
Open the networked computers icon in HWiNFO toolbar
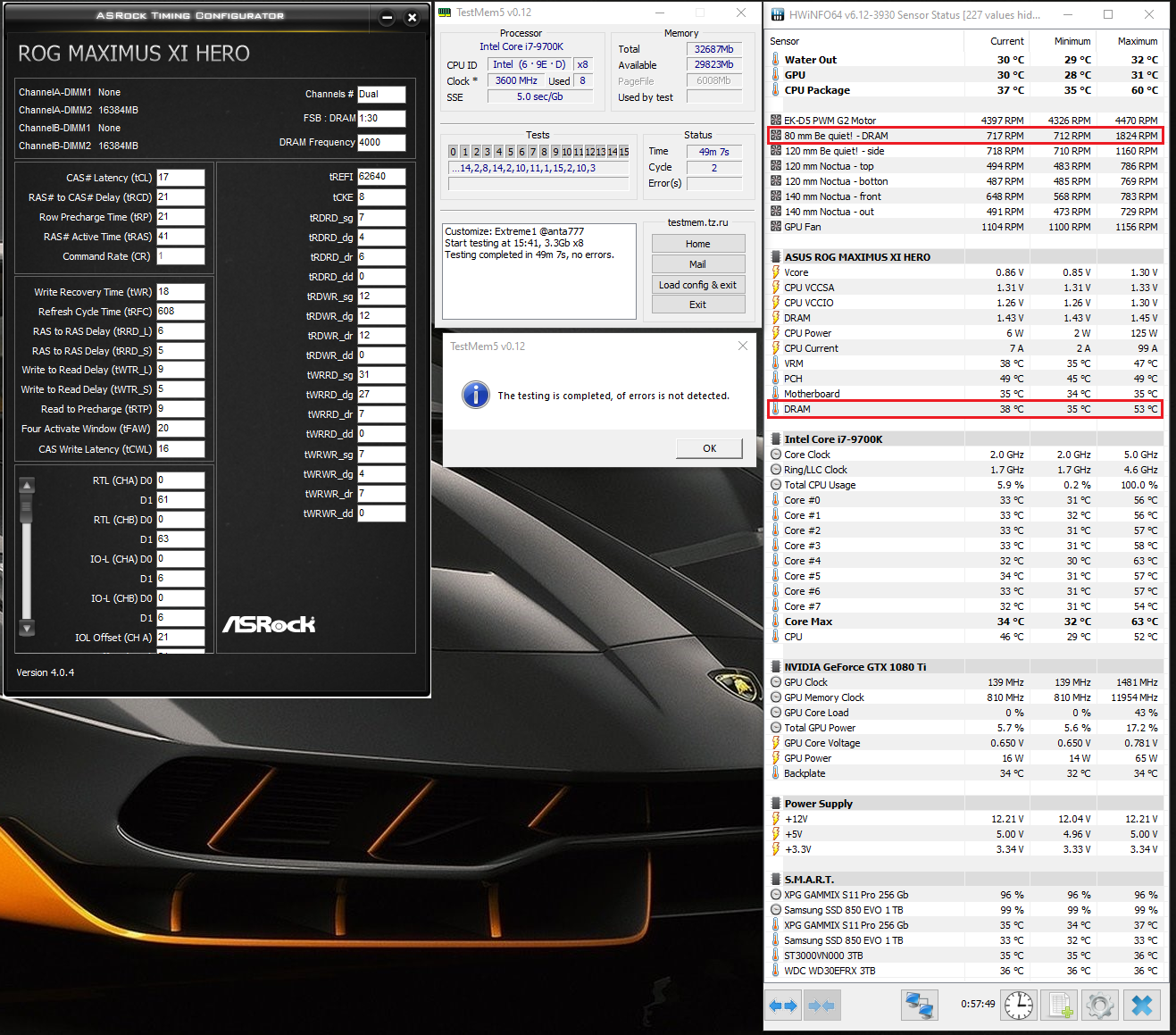pos(920,1006)
